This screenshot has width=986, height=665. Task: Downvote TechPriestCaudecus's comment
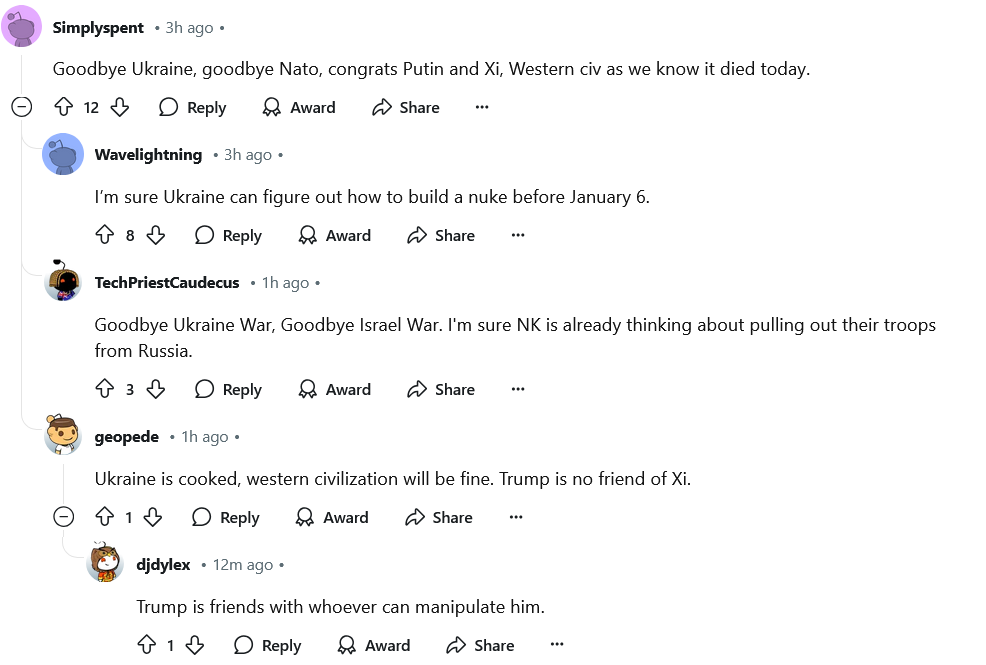pos(156,389)
